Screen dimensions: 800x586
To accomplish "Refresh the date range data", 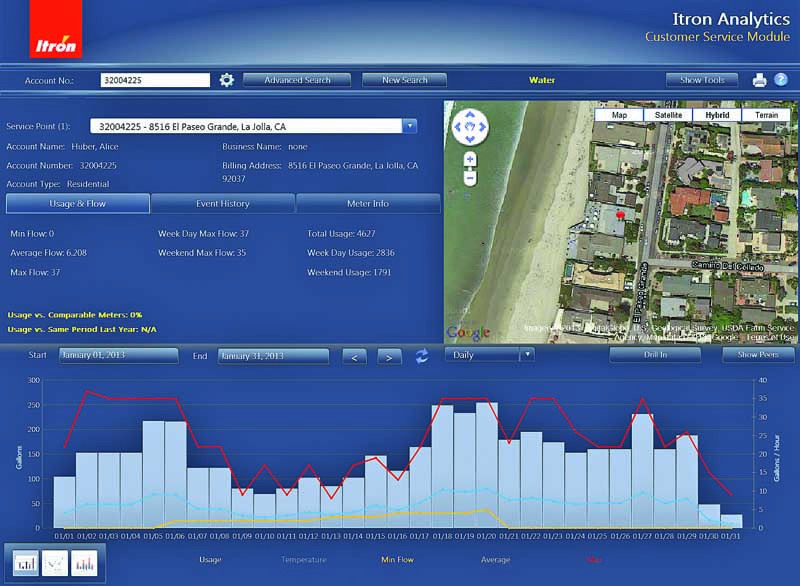I will point(421,355).
